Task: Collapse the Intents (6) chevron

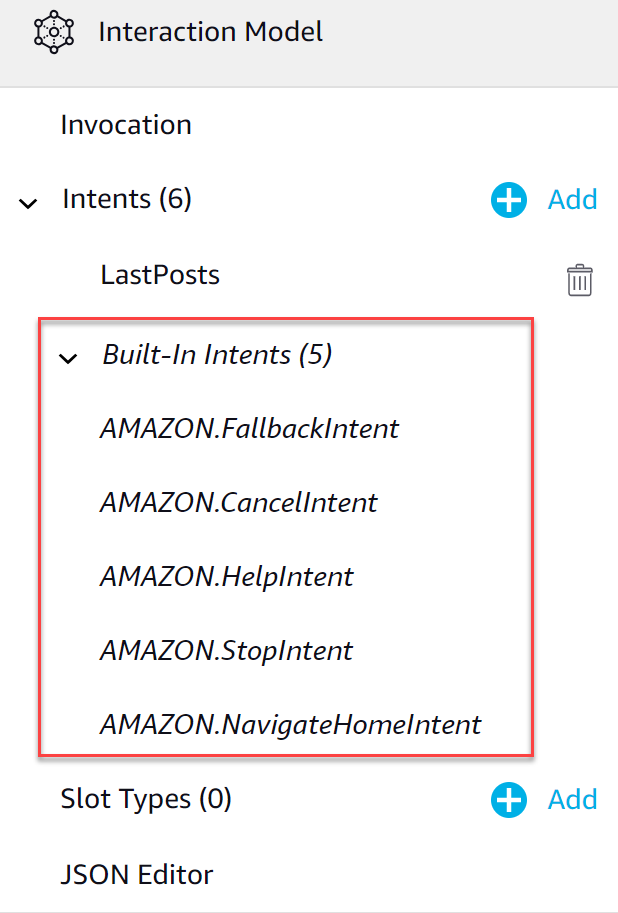Action: 28,203
